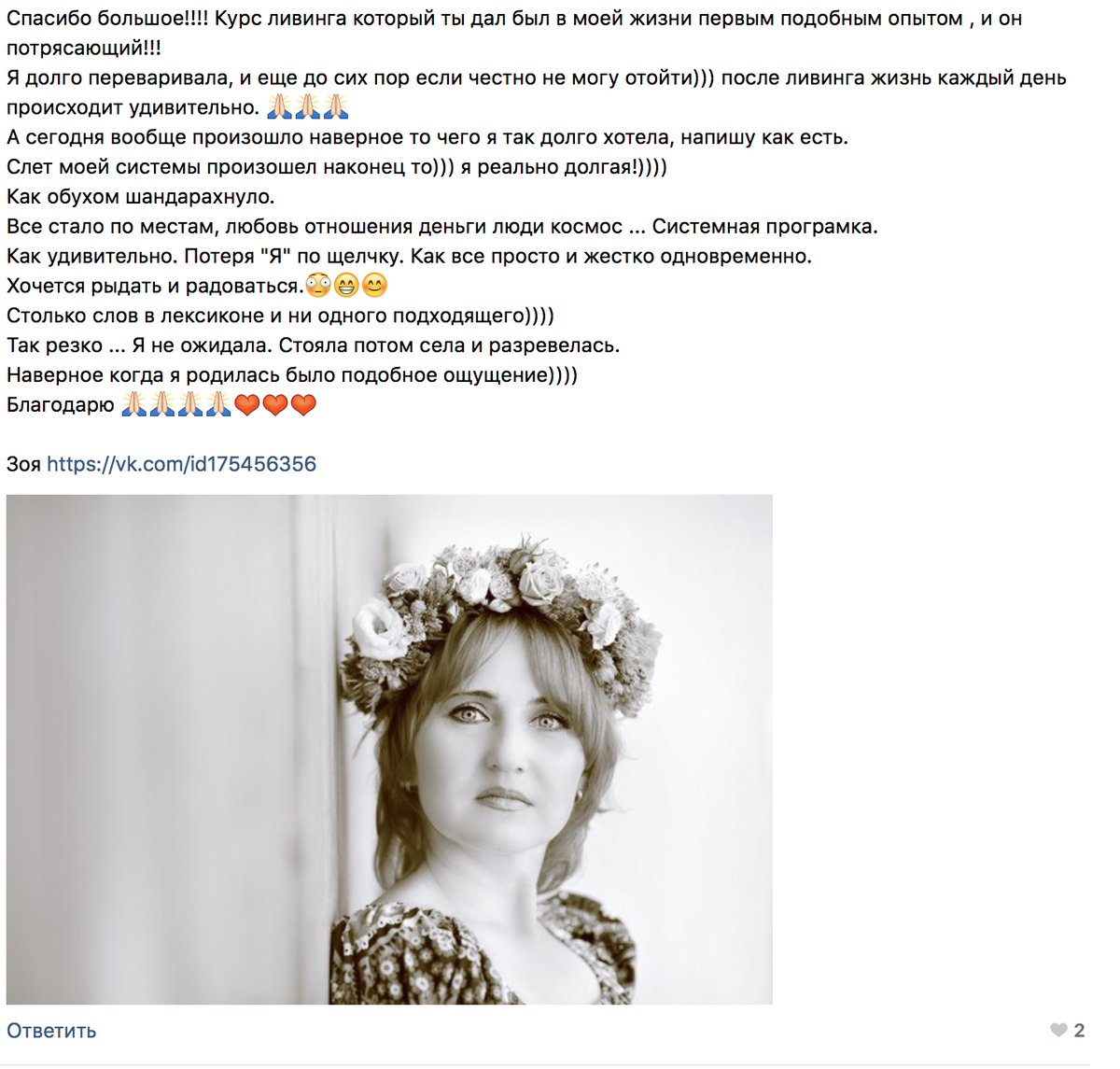This screenshot has height=1069, width=1120.
Task: Like the comment using the heart icon
Action: point(1058,1030)
